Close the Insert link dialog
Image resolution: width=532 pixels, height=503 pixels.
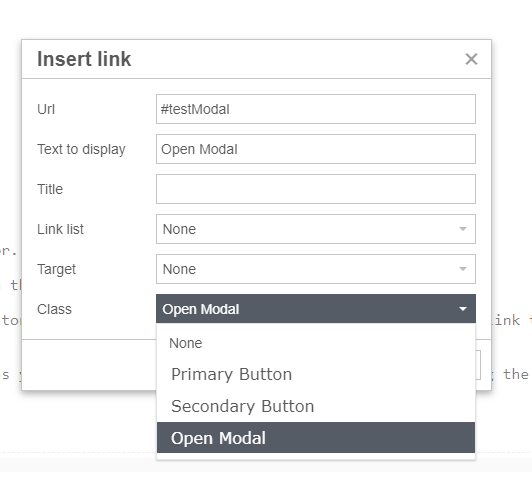click(x=471, y=59)
